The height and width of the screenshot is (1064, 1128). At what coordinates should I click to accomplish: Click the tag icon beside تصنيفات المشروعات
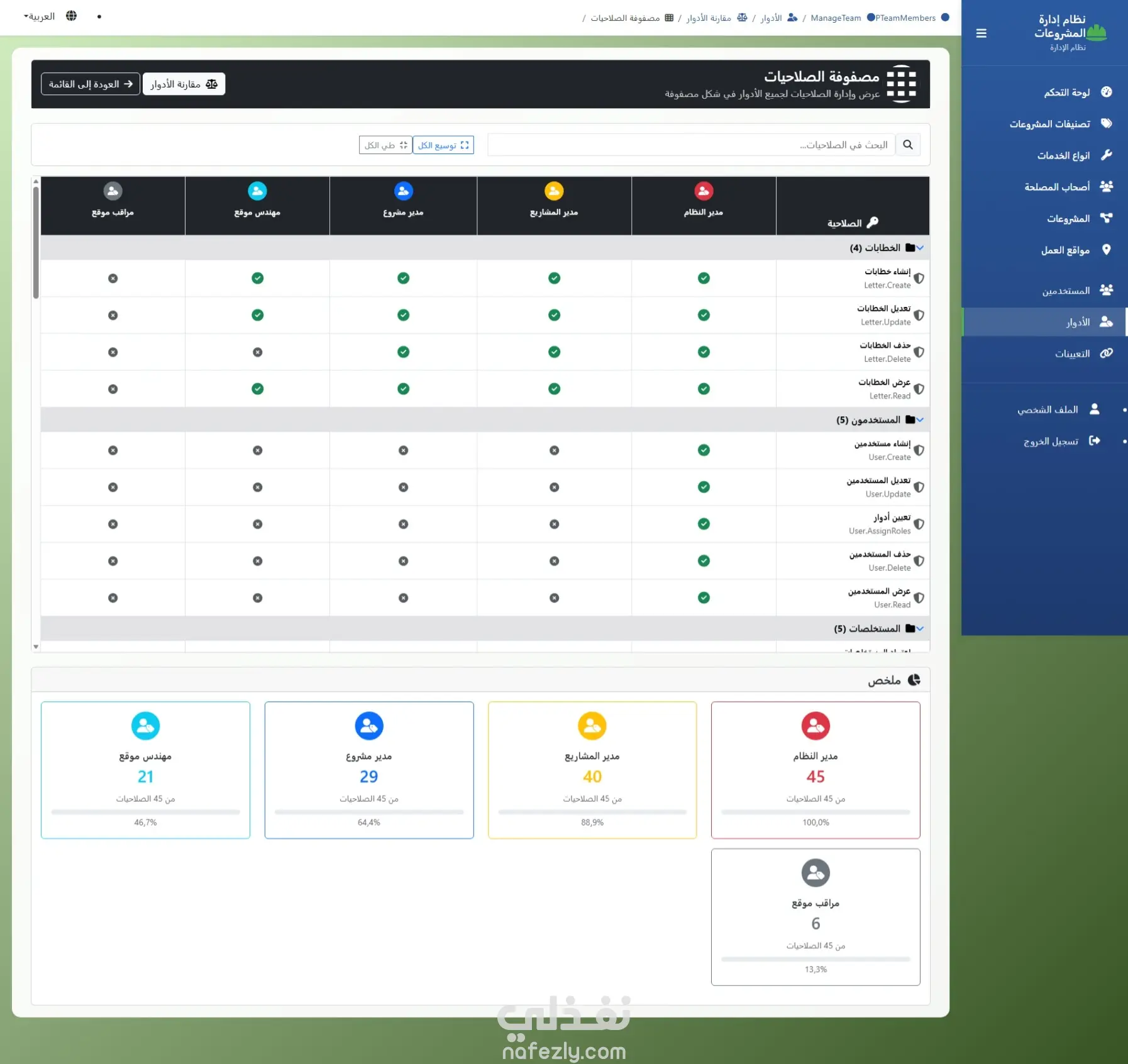click(x=1107, y=123)
